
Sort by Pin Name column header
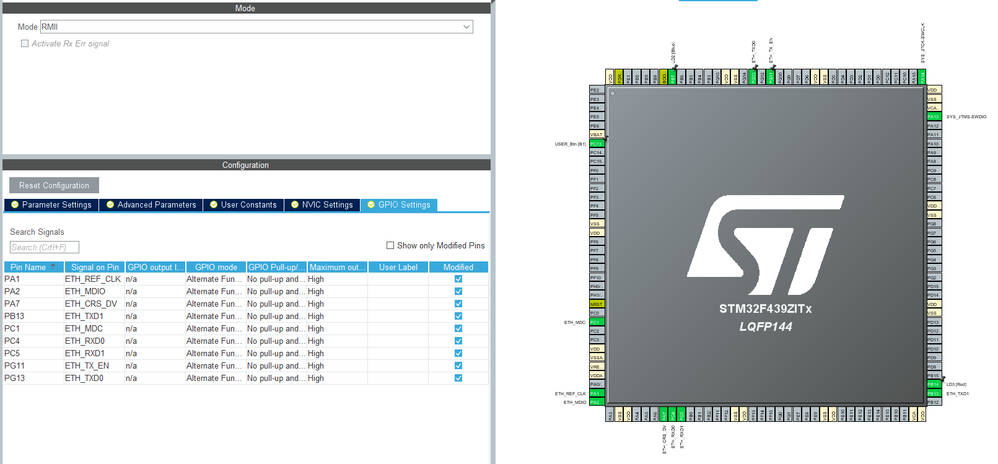(33, 267)
